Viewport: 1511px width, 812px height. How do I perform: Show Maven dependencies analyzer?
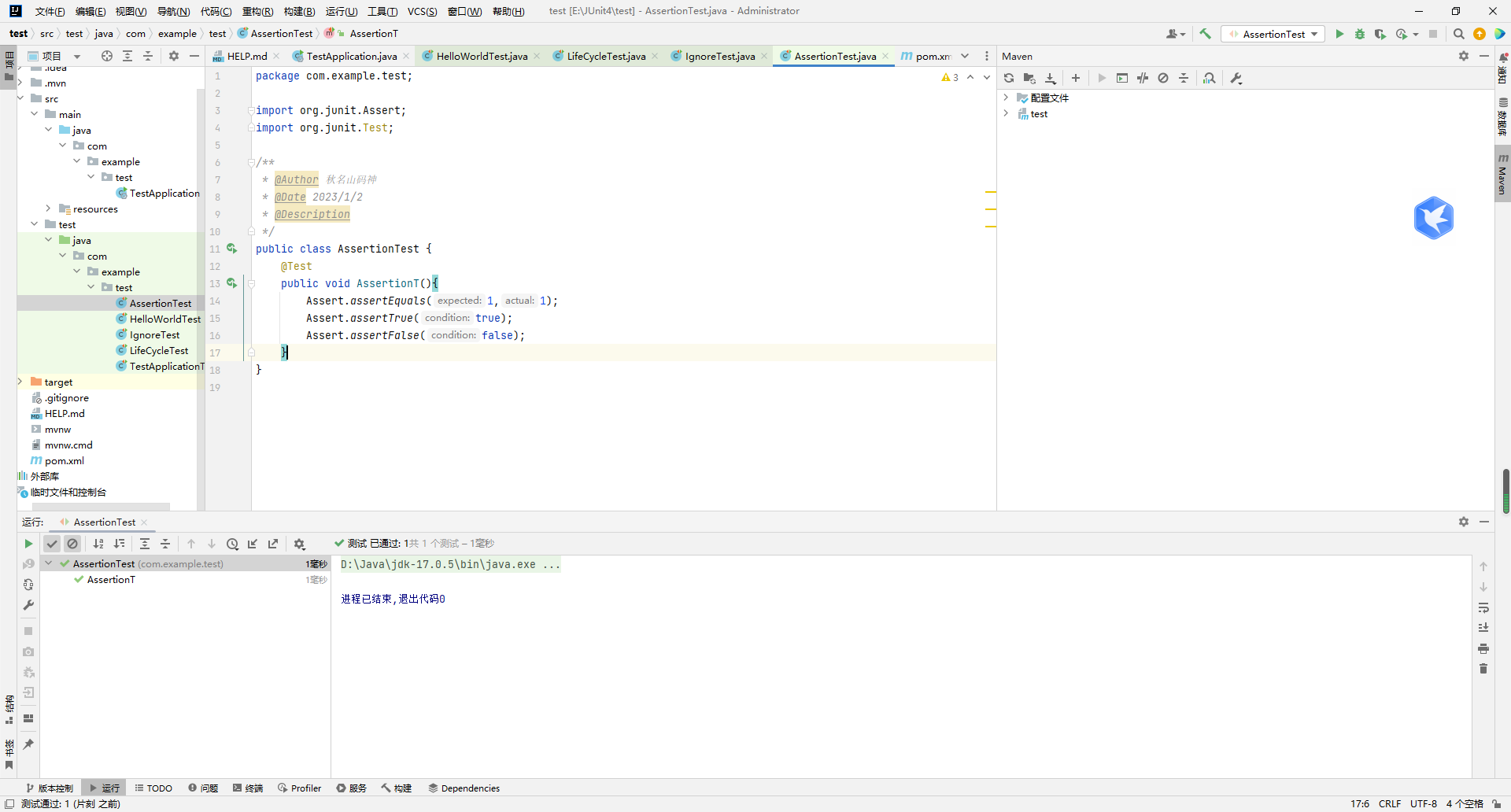click(1210, 78)
